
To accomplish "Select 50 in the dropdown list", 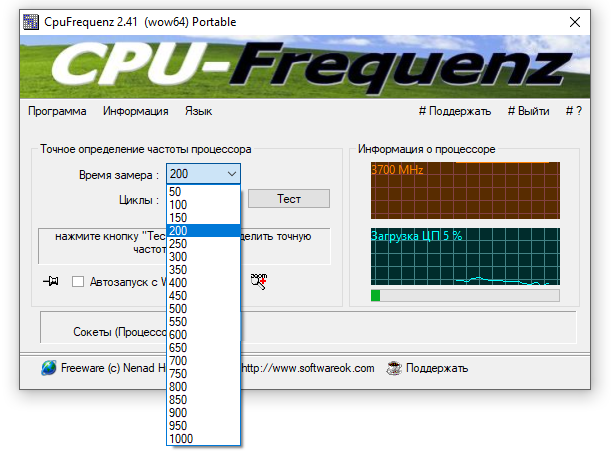I will [x=203, y=192].
